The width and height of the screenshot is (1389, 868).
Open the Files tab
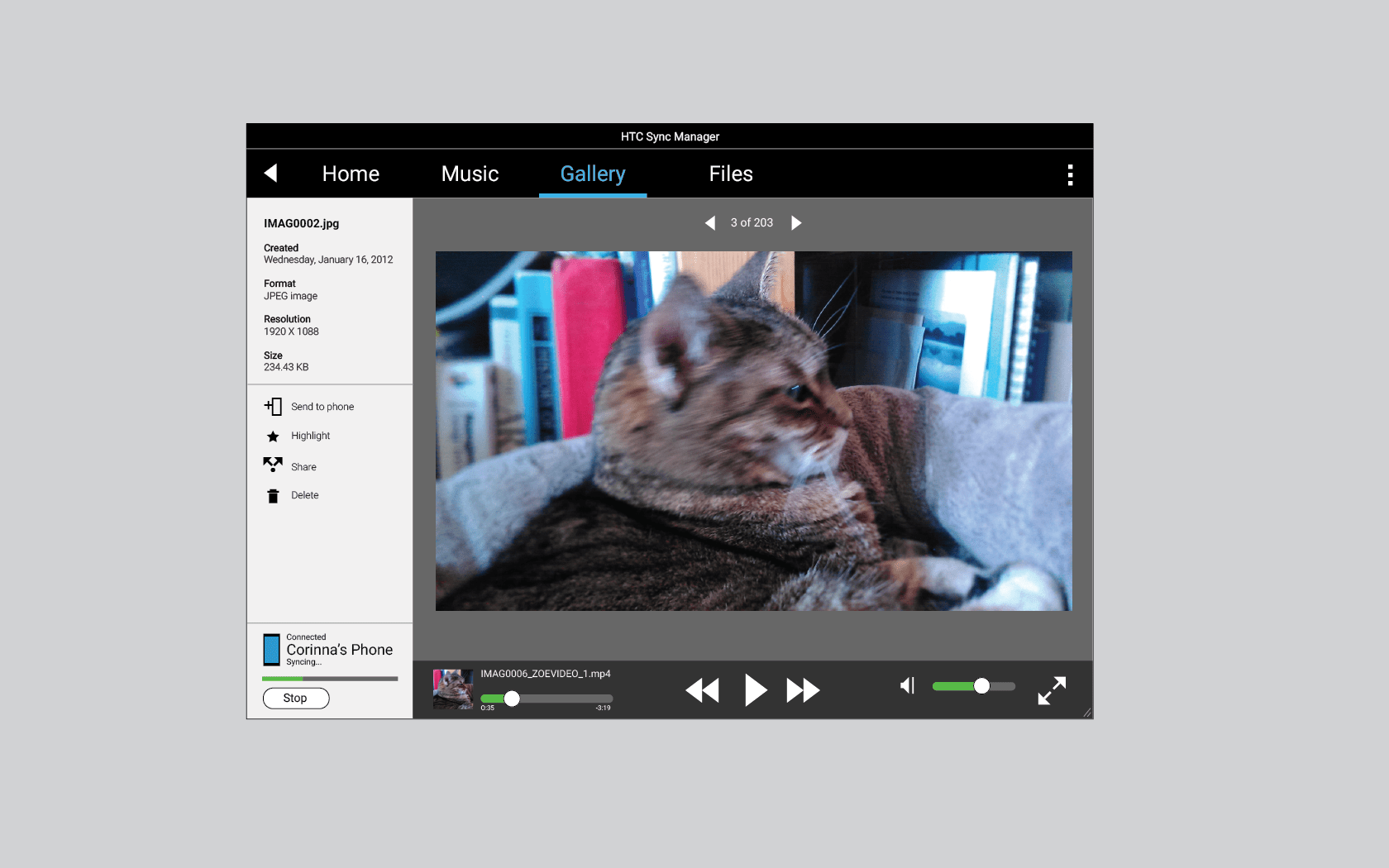point(731,174)
